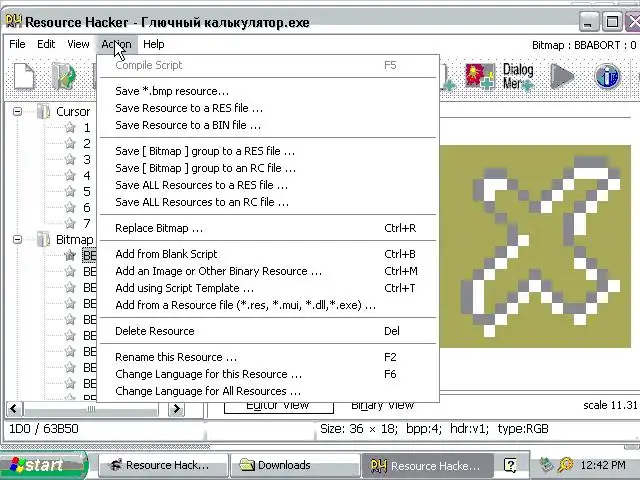Choose Save [Bitmap] group to a RES file
This screenshot has width=640, height=480.
pos(268,151)
